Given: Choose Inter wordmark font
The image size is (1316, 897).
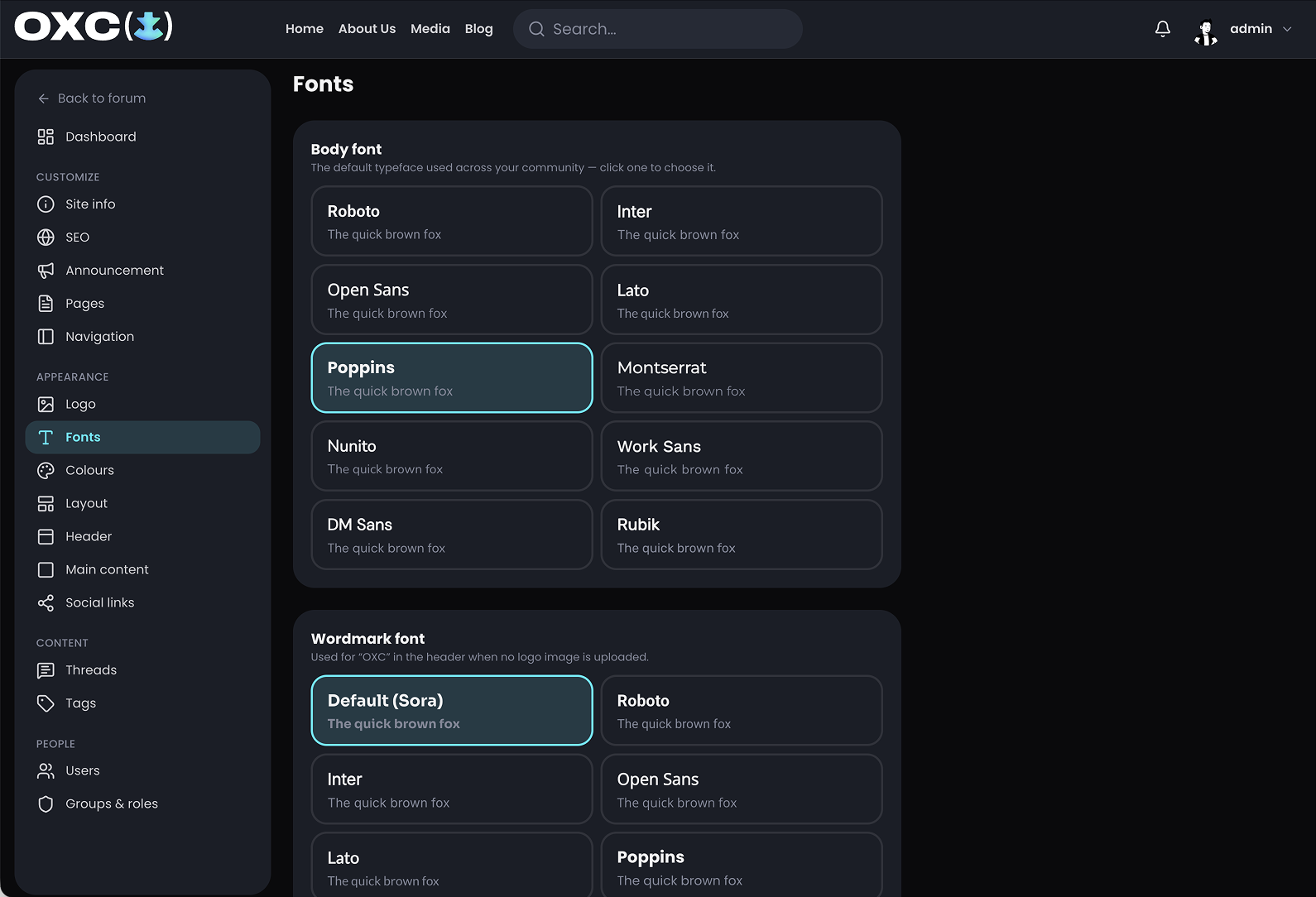Looking at the screenshot, I should pos(452,789).
